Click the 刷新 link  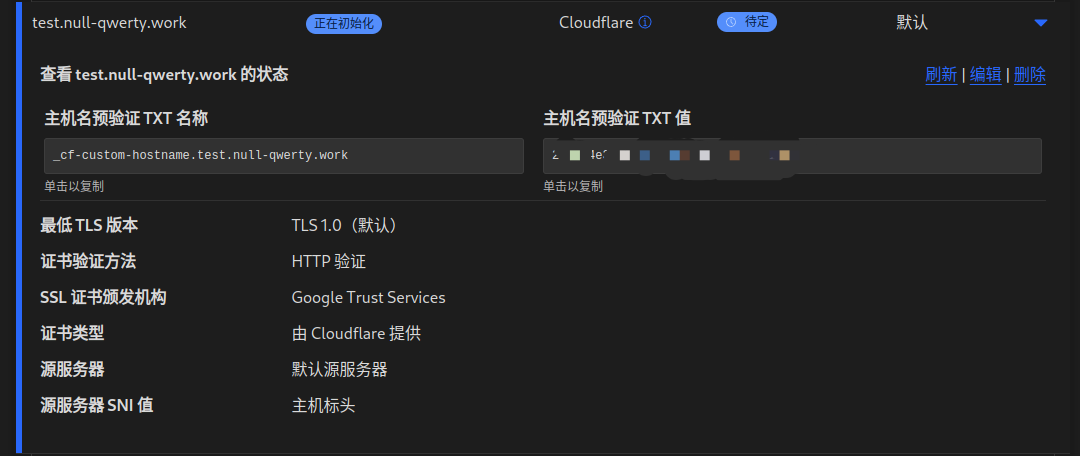click(941, 75)
